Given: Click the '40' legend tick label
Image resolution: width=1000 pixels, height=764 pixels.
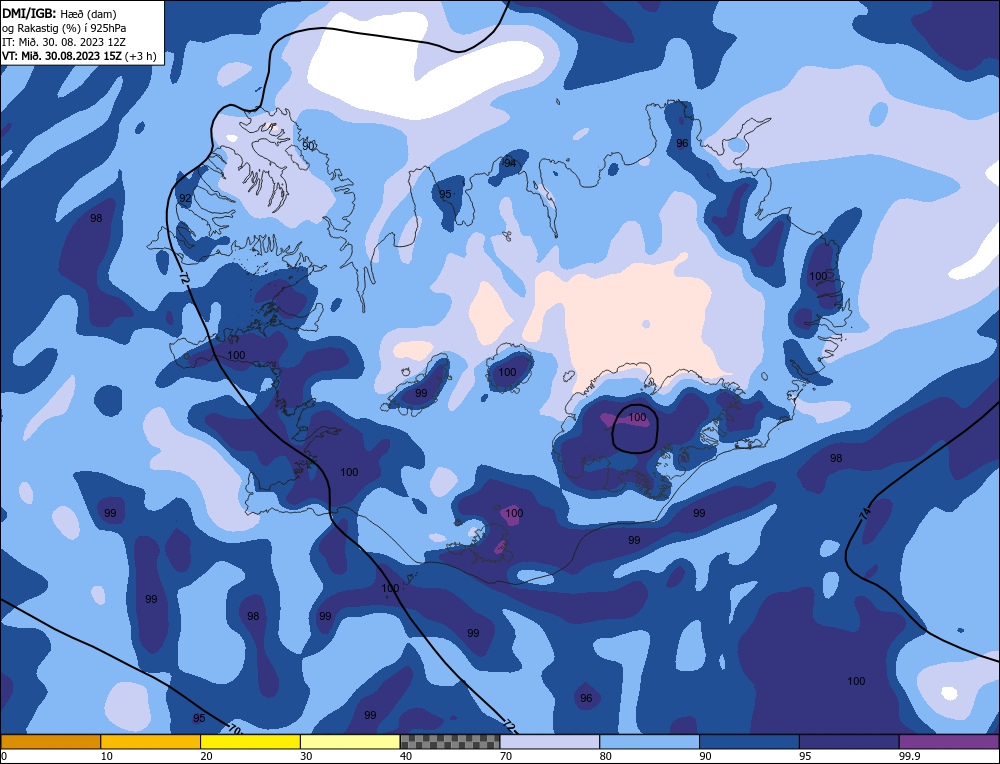Looking at the screenshot, I should (x=406, y=756).
